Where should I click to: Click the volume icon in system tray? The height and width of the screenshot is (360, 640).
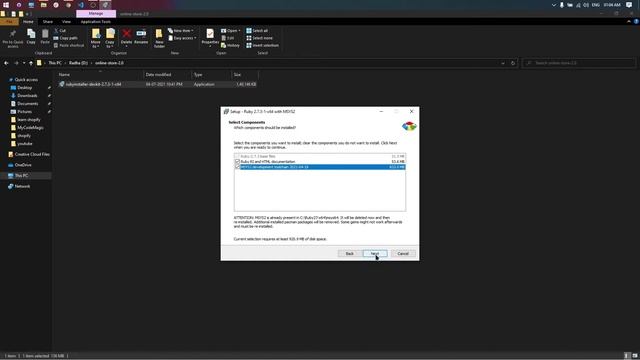point(586,5)
